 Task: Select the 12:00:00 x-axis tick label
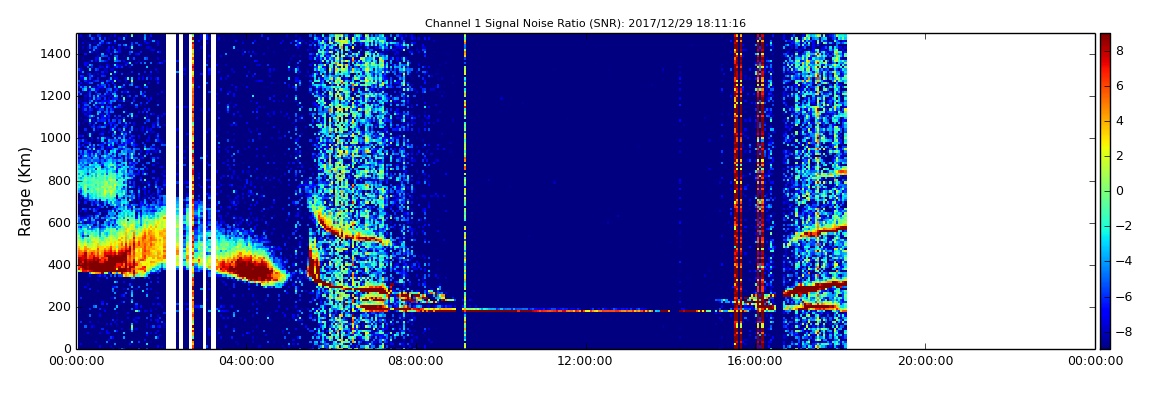[x=585, y=361]
